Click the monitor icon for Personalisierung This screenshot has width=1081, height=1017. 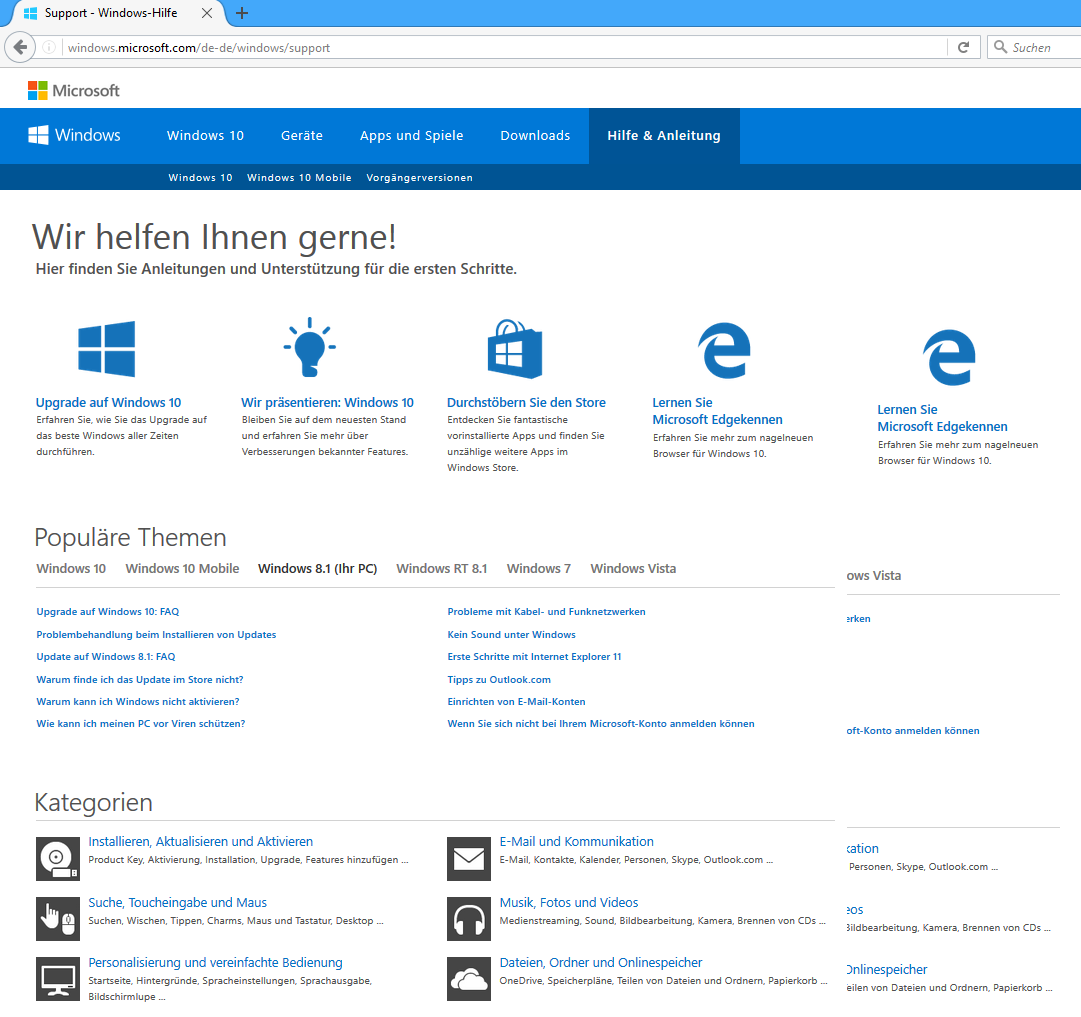point(58,979)
